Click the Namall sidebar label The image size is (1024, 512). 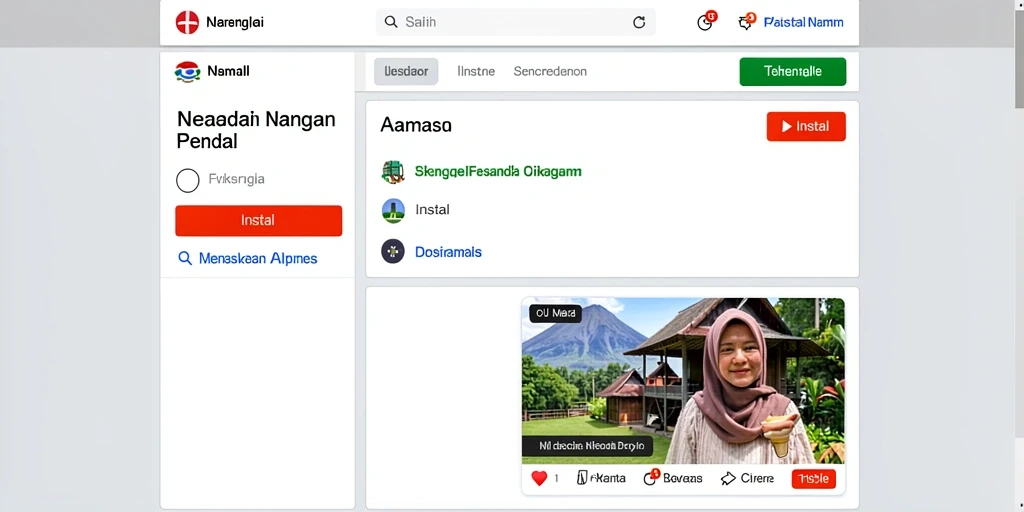pyautogui.click(x=229, y=71)
